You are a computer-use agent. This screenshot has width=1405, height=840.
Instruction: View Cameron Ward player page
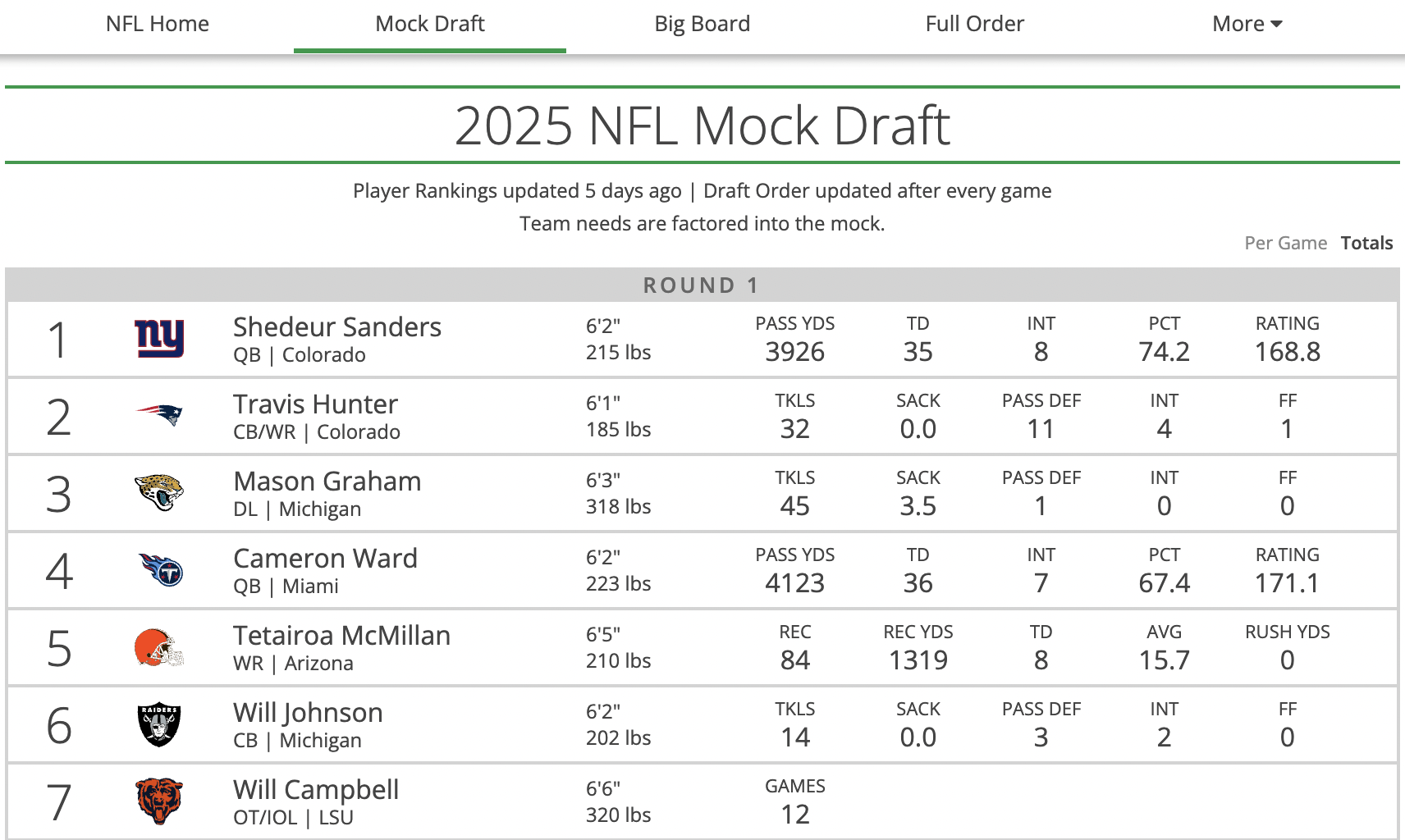325,558
